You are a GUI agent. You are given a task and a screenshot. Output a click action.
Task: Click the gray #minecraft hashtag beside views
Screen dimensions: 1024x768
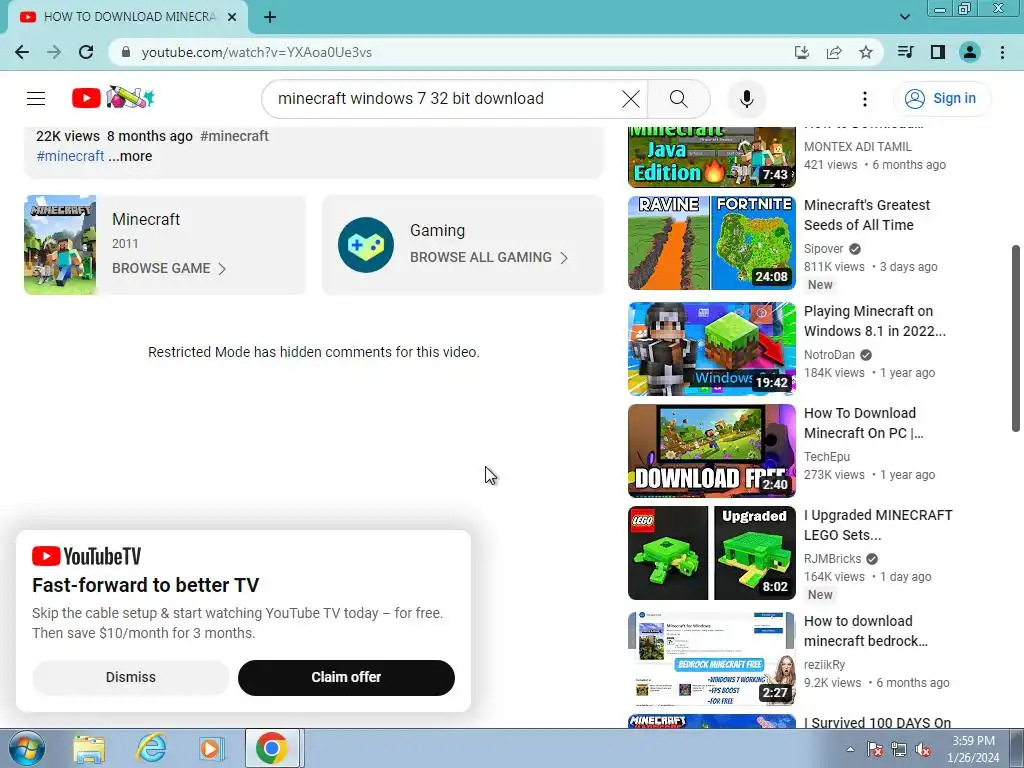[x=234, y=136]
